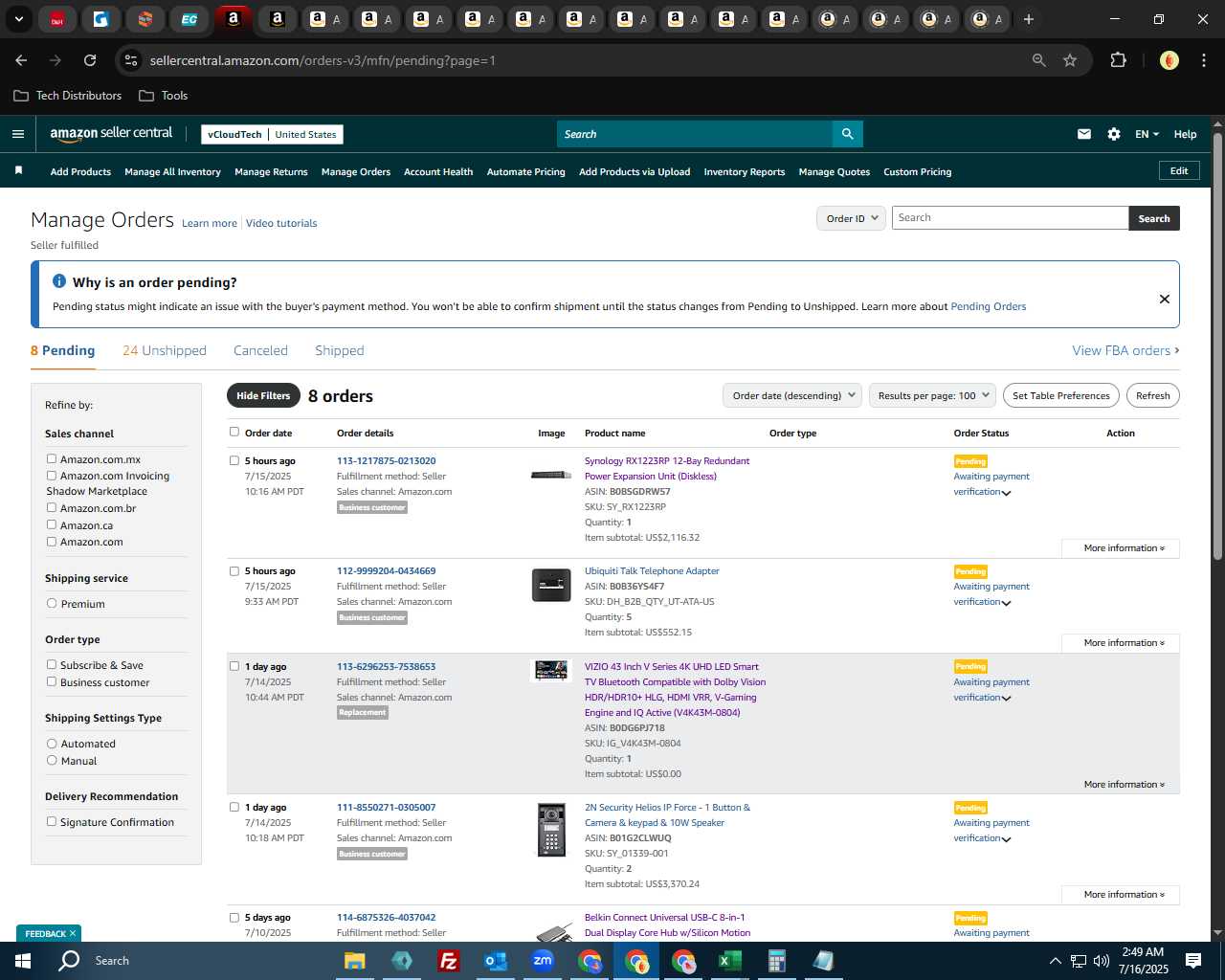The height and width of the screenshot is (980, 1225).
Task: Select order 113-1217875-0213020 checkbox
Action: (x=234, y=460)
